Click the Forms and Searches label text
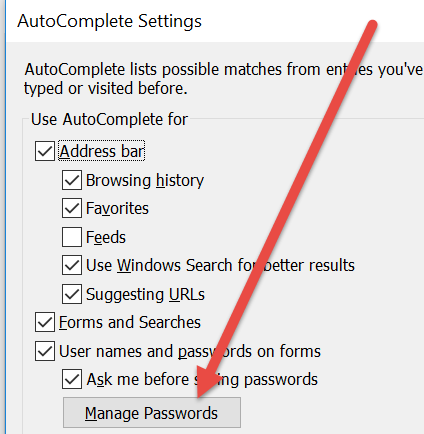Image resolution: width=424 pixels, height=434 pixels. tap(130, 323)
